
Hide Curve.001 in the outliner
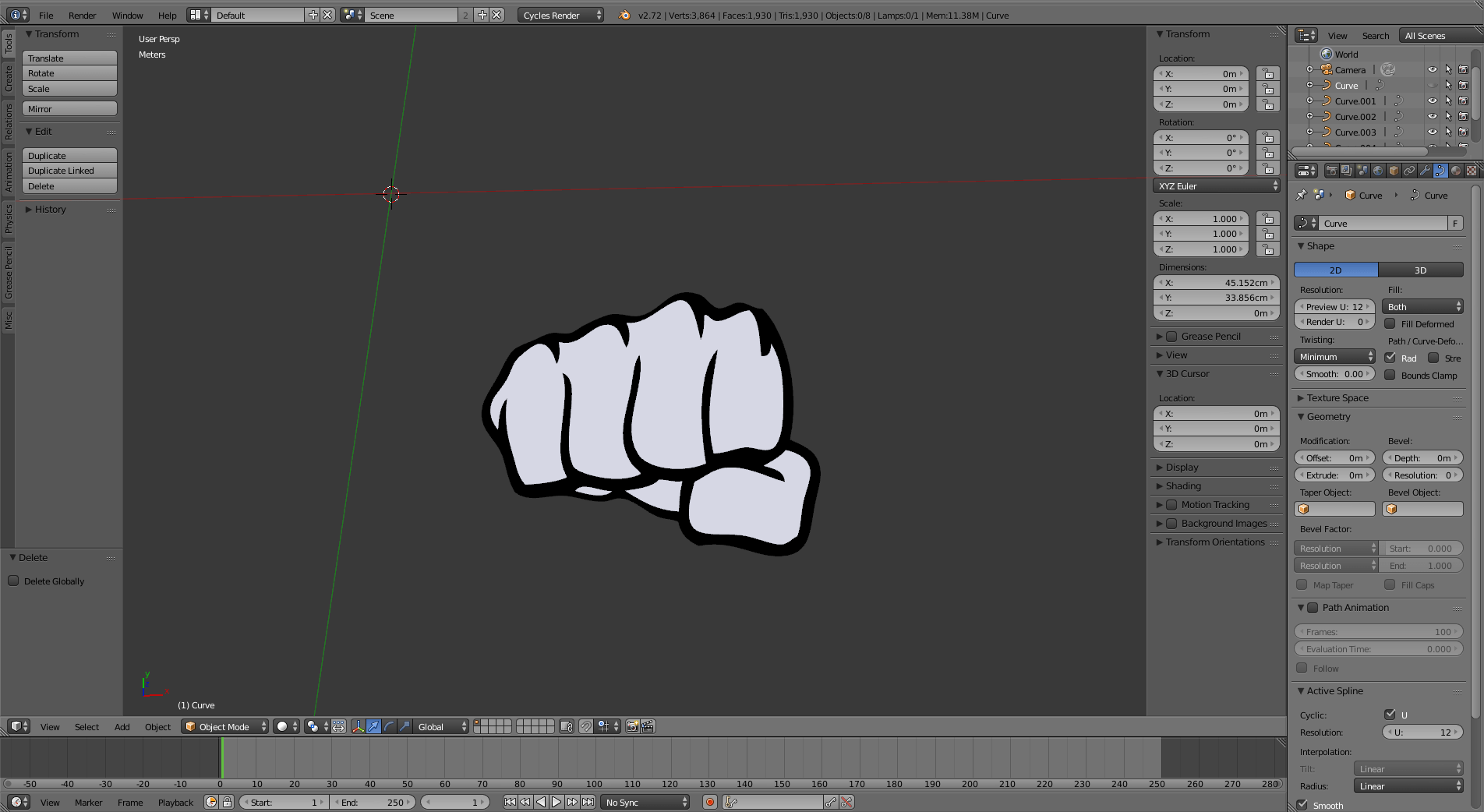point(1433,101)
